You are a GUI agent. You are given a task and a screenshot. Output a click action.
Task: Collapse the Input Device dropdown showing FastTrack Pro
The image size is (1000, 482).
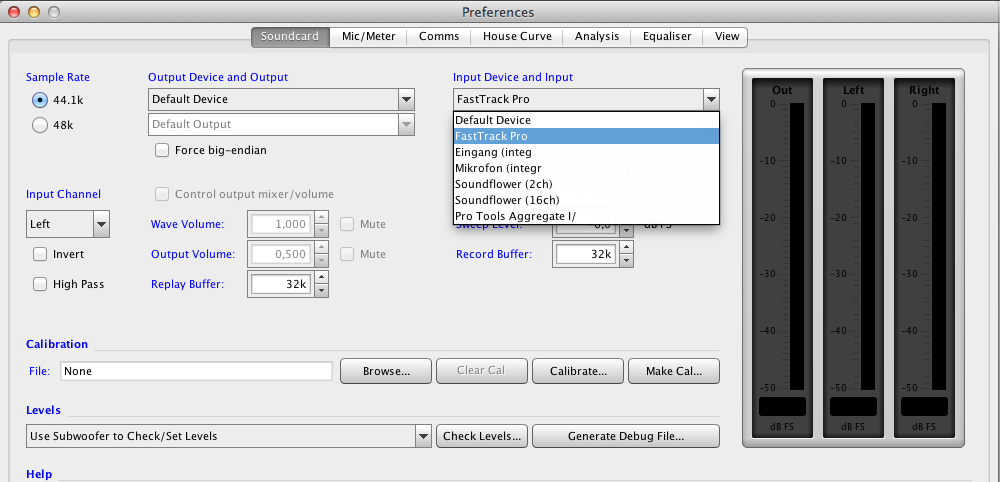pos(587,99)
